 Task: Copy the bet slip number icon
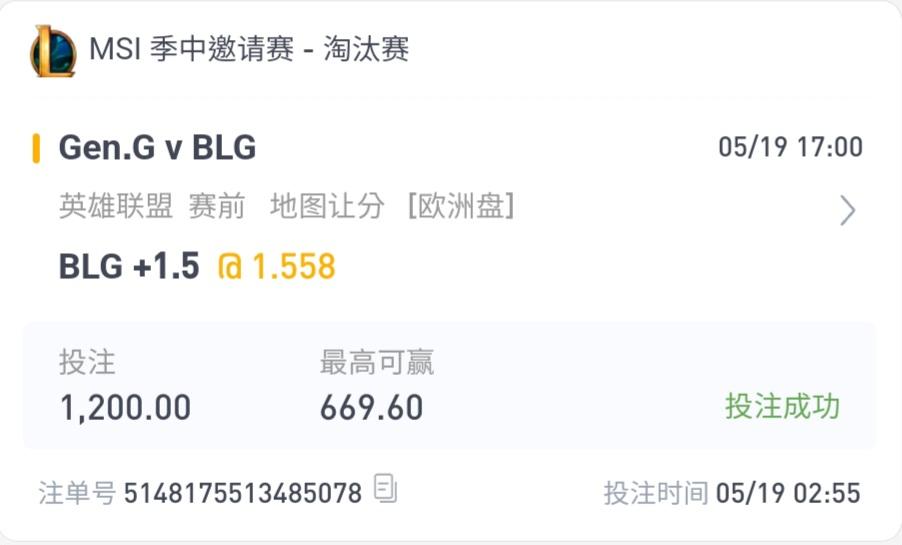click(385, 488)
